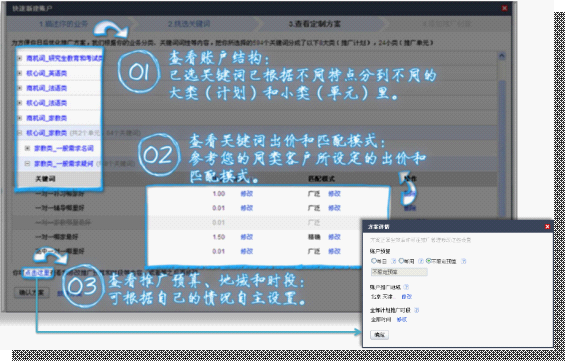566x362 pixels.
Task: Modify match mode in the 1.00 row
Action: [x=334, y=194]
